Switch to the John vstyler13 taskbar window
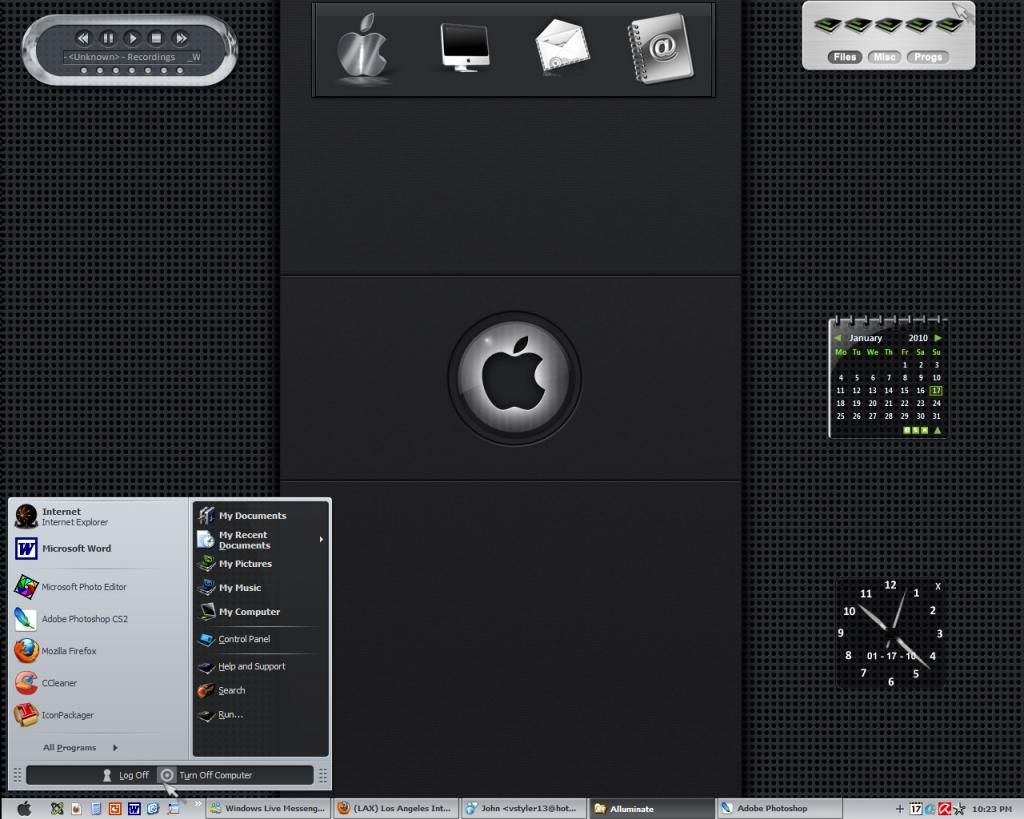This screenshot has width=1024, height=819. 522,809
